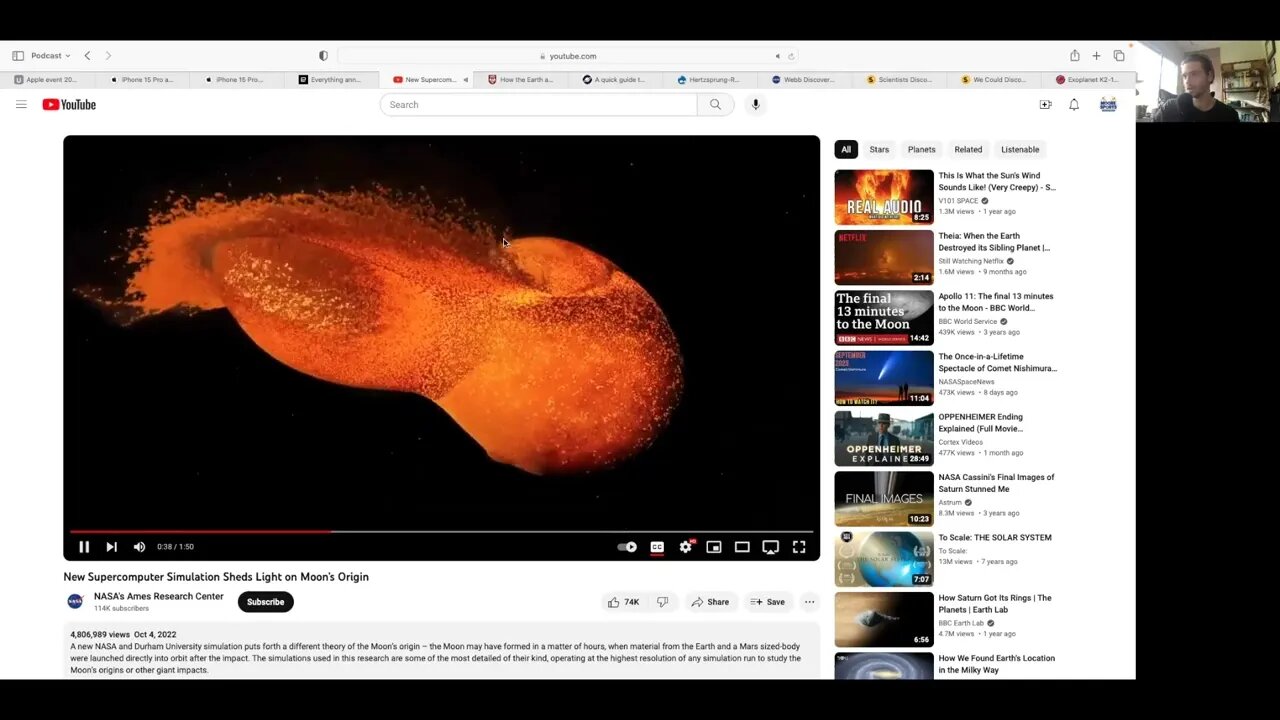Click the Share button
Image resolution: width=1280 pixels, height=720 pixels.
(x=709, y=602)
